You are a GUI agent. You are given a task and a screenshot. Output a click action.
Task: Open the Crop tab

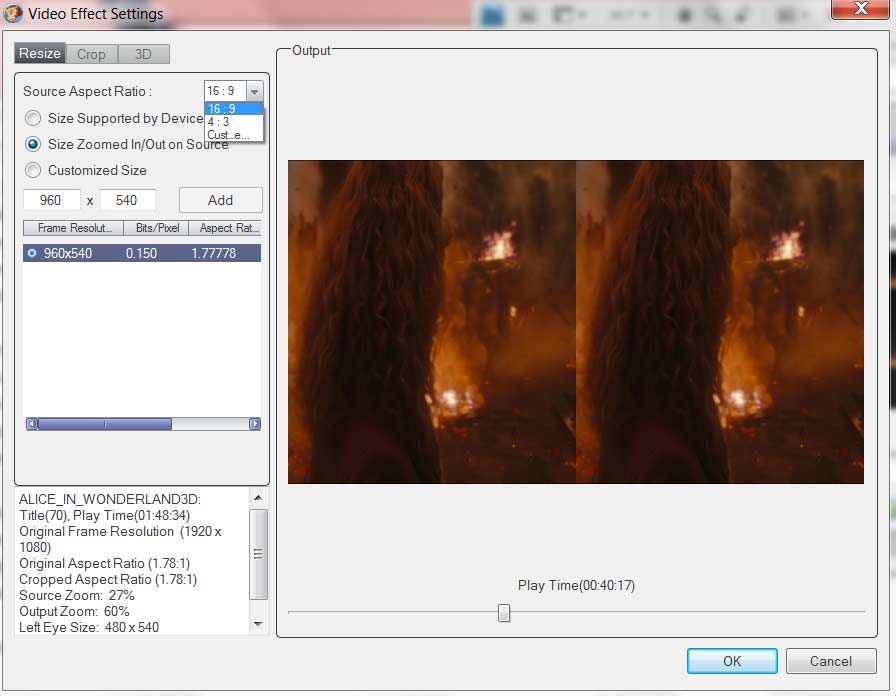[91, 54]
